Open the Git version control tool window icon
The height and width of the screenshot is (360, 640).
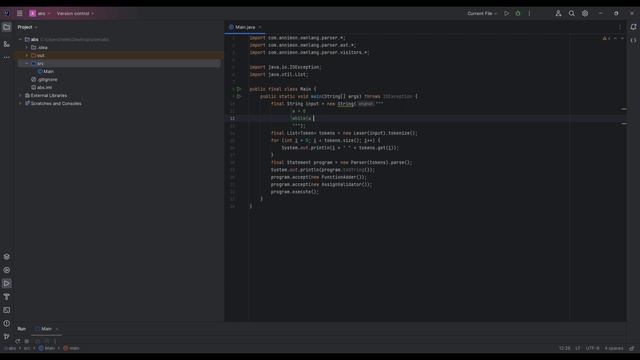(x=7, y=336)
